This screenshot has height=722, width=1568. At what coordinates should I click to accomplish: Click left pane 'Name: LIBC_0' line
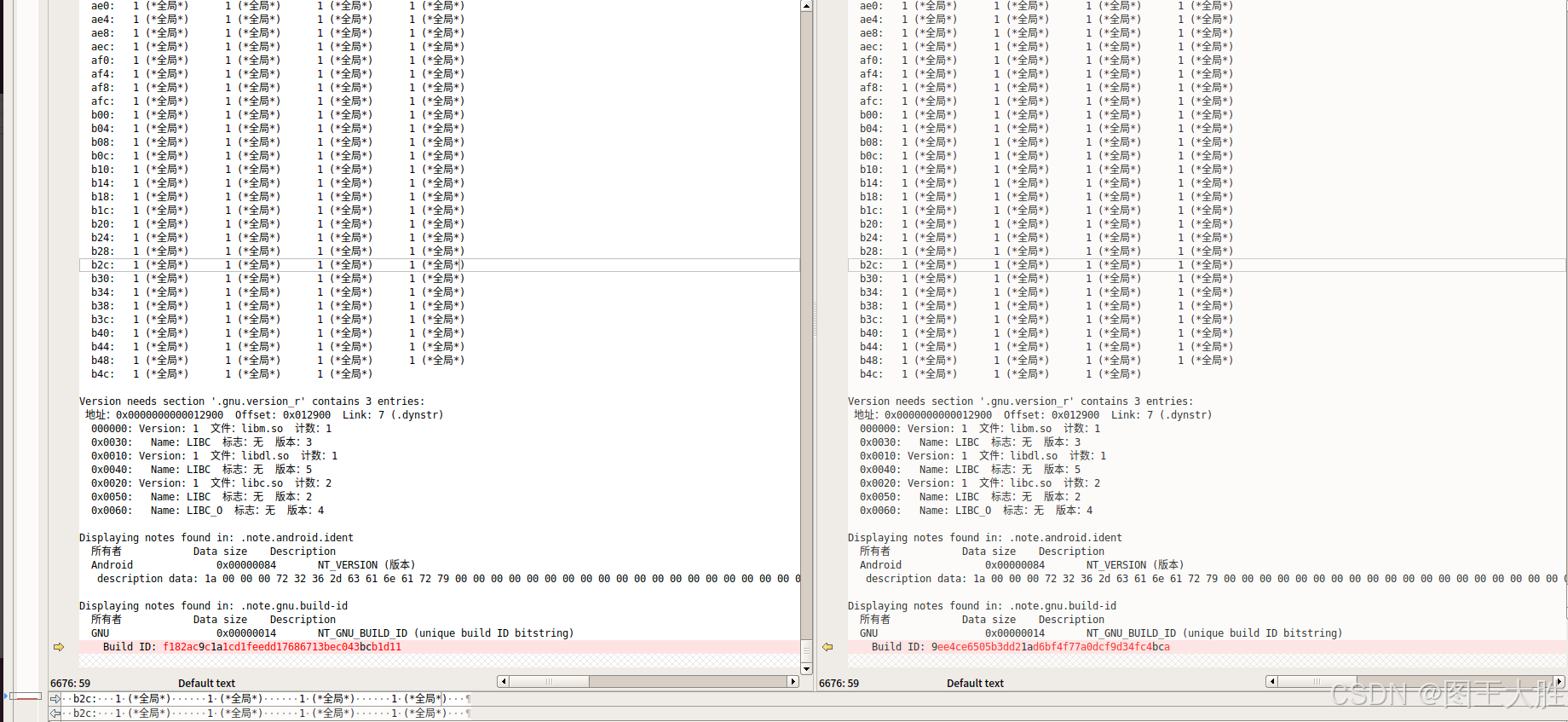click(x=207, y=511)
